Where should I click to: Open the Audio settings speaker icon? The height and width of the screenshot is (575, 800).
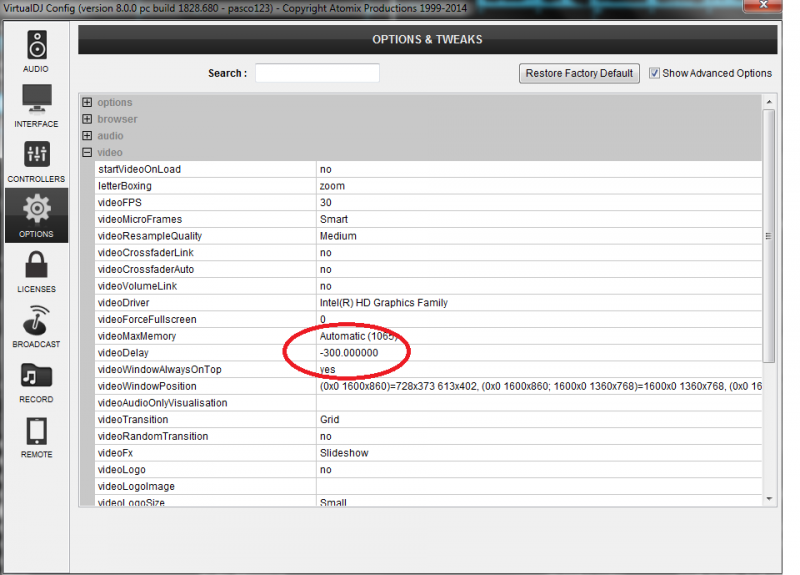click(x=36, y=46)
